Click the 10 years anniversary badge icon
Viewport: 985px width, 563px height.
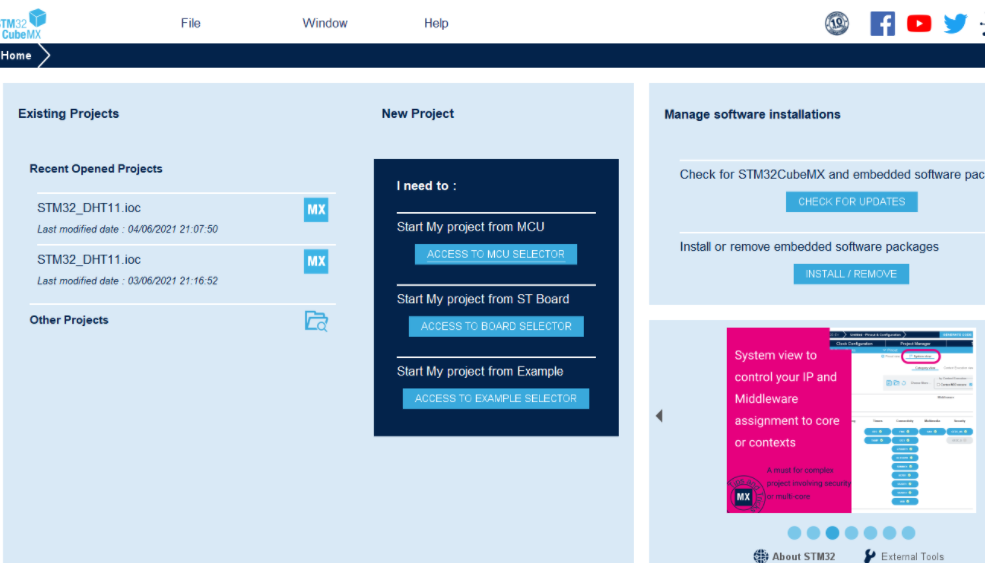837,24
